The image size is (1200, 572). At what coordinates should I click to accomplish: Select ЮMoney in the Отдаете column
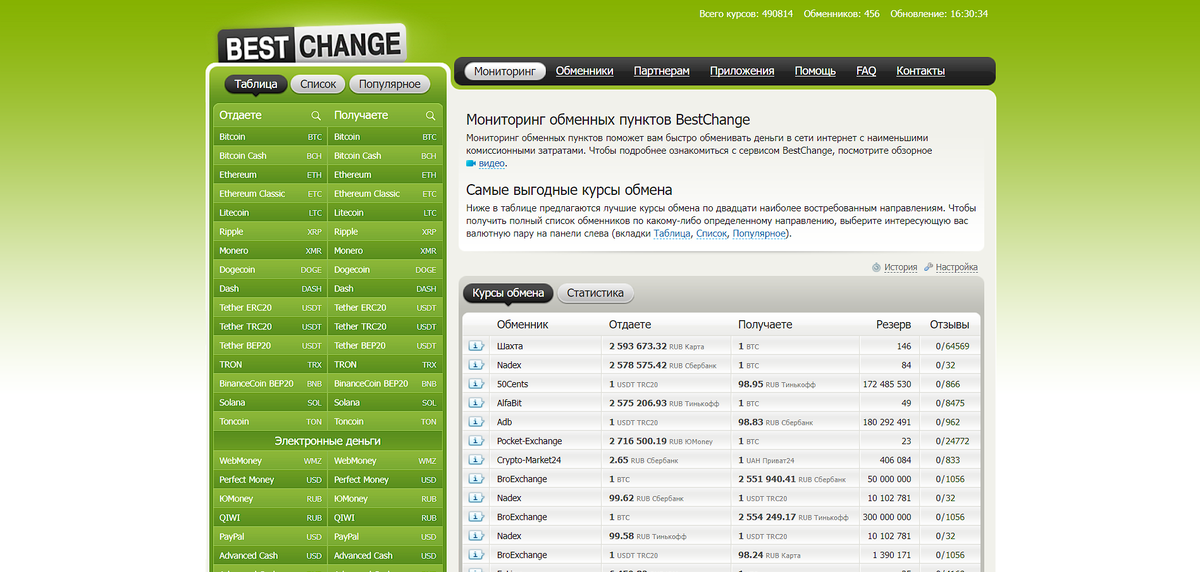click(x=270, y=499)
